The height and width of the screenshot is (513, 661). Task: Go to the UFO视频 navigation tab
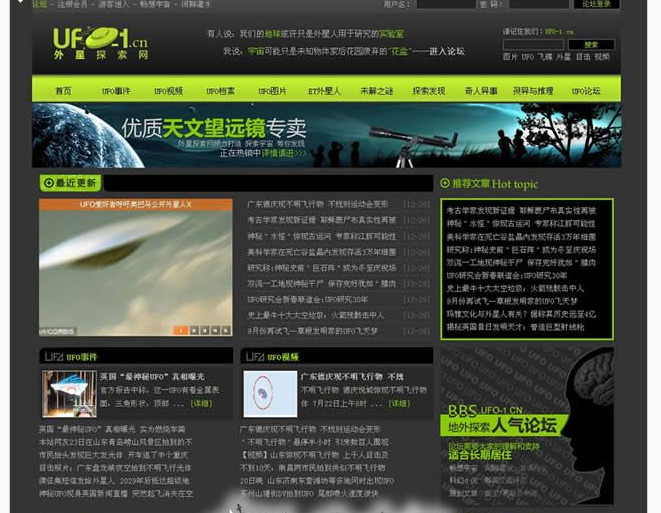[x=168, y=91]
